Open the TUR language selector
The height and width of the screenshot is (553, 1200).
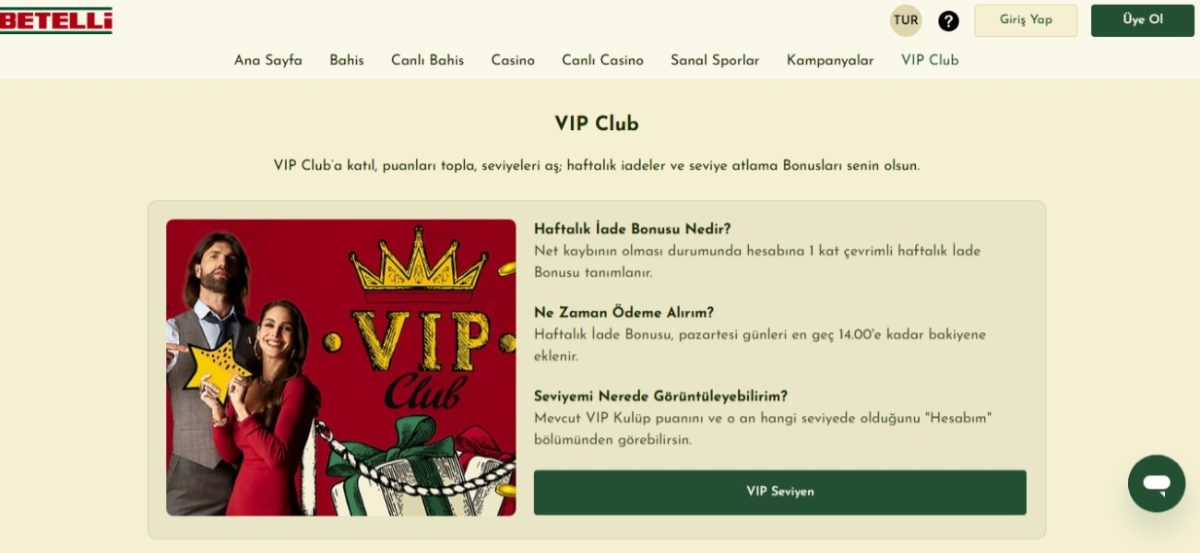coord(906,20)
